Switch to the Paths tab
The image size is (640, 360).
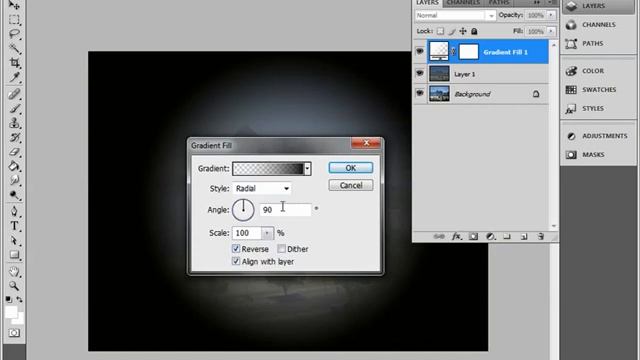pyautogui.click(x=499, y=3)
